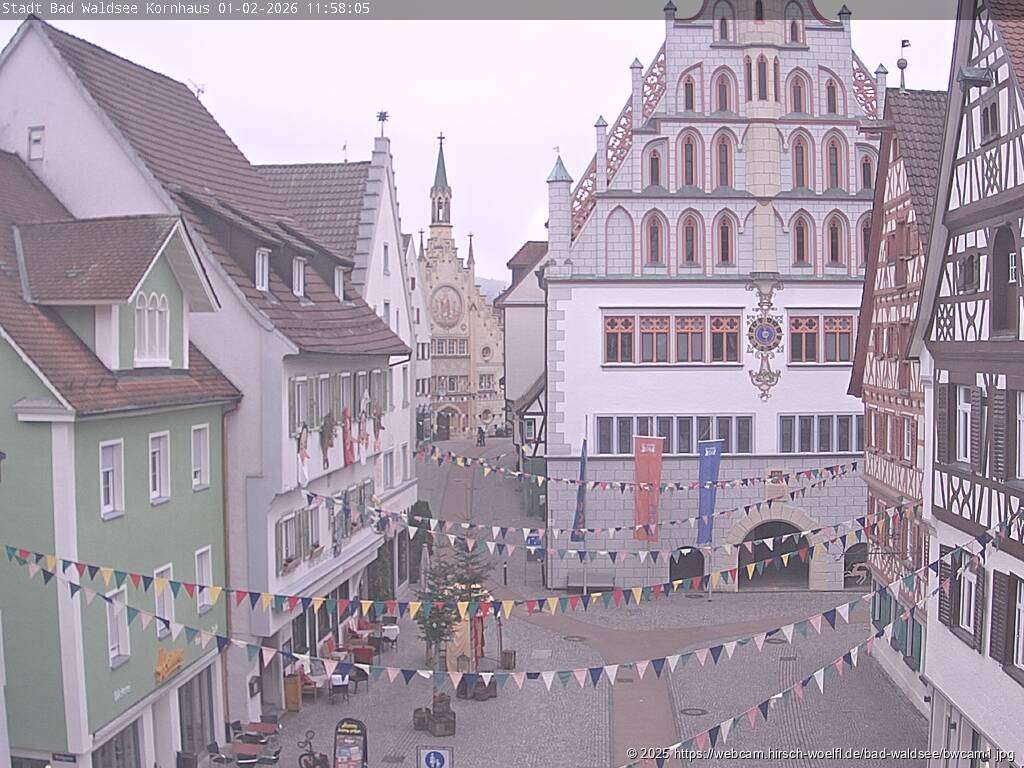Click the blue round pedestrian zone sign
This screenshot has width=1024, height=768.
coord(434,757)
